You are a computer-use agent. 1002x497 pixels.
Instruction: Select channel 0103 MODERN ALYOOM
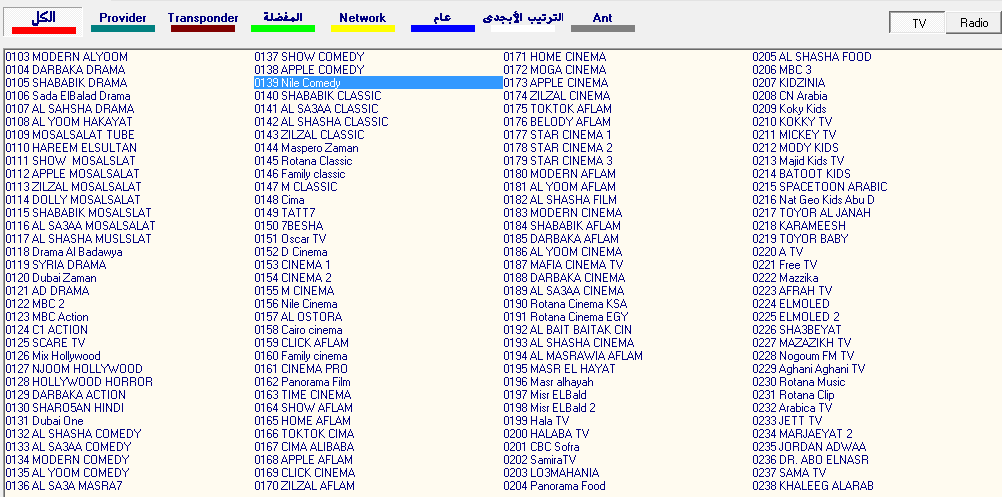point(66,57)
